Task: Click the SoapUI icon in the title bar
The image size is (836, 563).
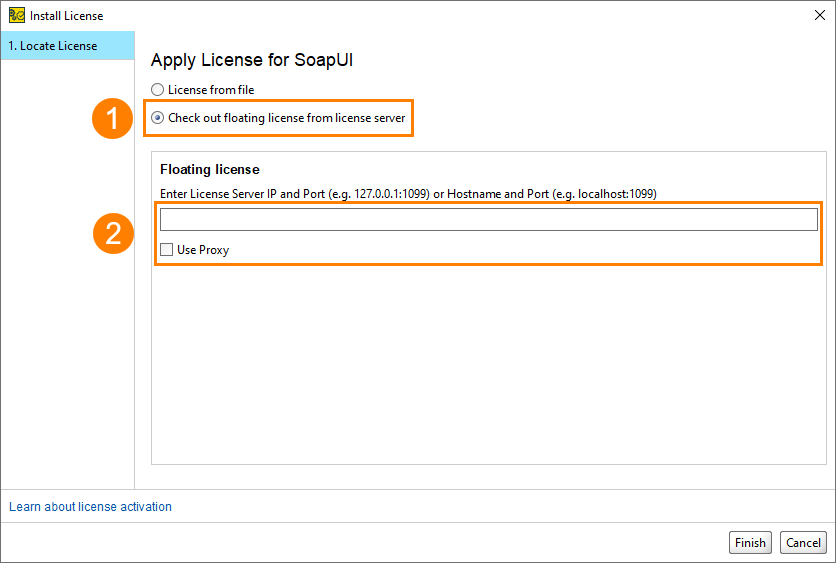Action: pos(17,15)
